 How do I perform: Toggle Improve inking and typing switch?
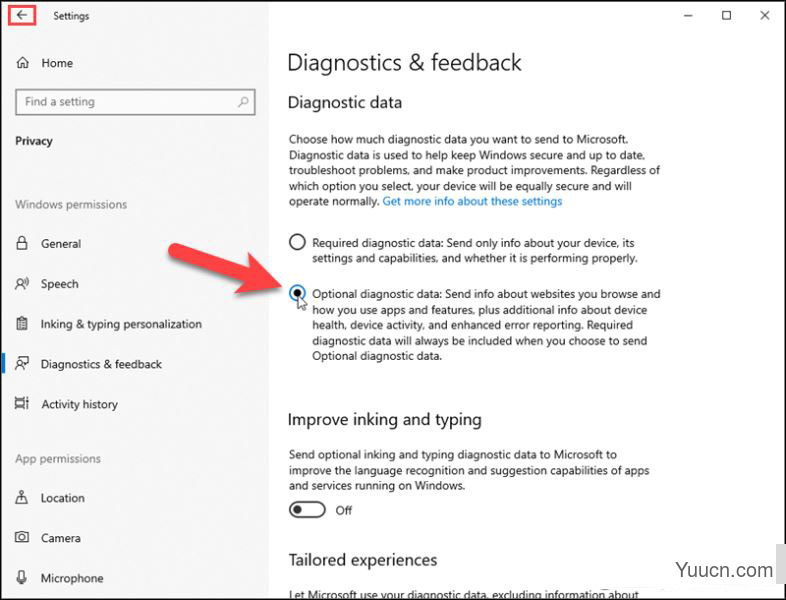tap(307, 510)
